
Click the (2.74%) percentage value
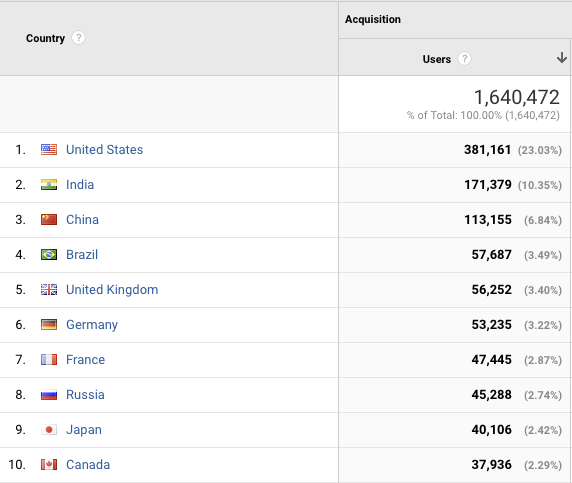pos(543,395)
